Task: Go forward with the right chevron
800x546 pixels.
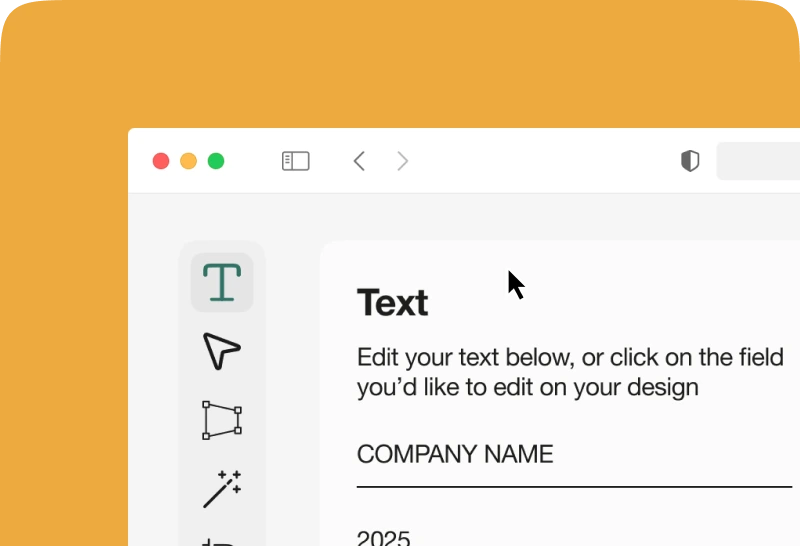Action: (x=402, y=161)
